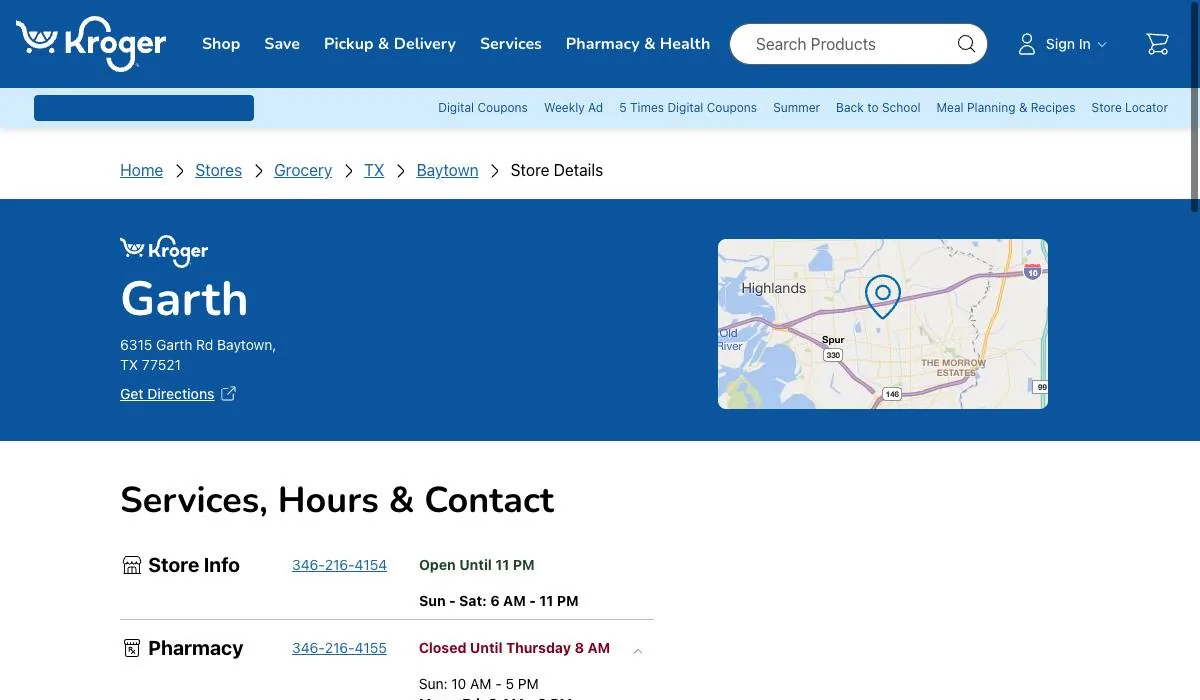Click the 'Garth' store heading
1200x700 pixels.
coord(184,299)
